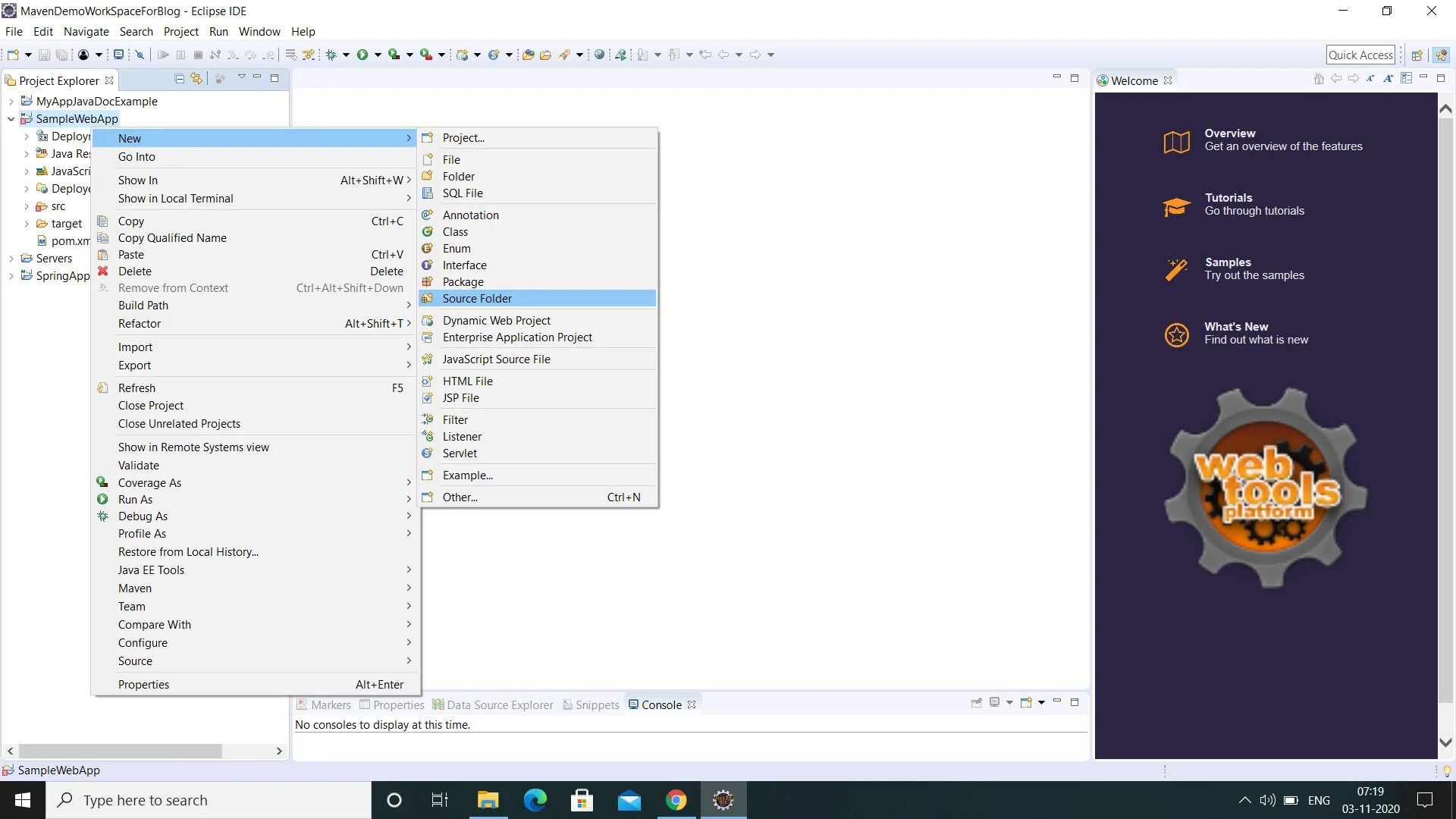This screenshot has height=819, width=1456.
Task: Click Windows taskbar search box
Action: pos(209,800)
